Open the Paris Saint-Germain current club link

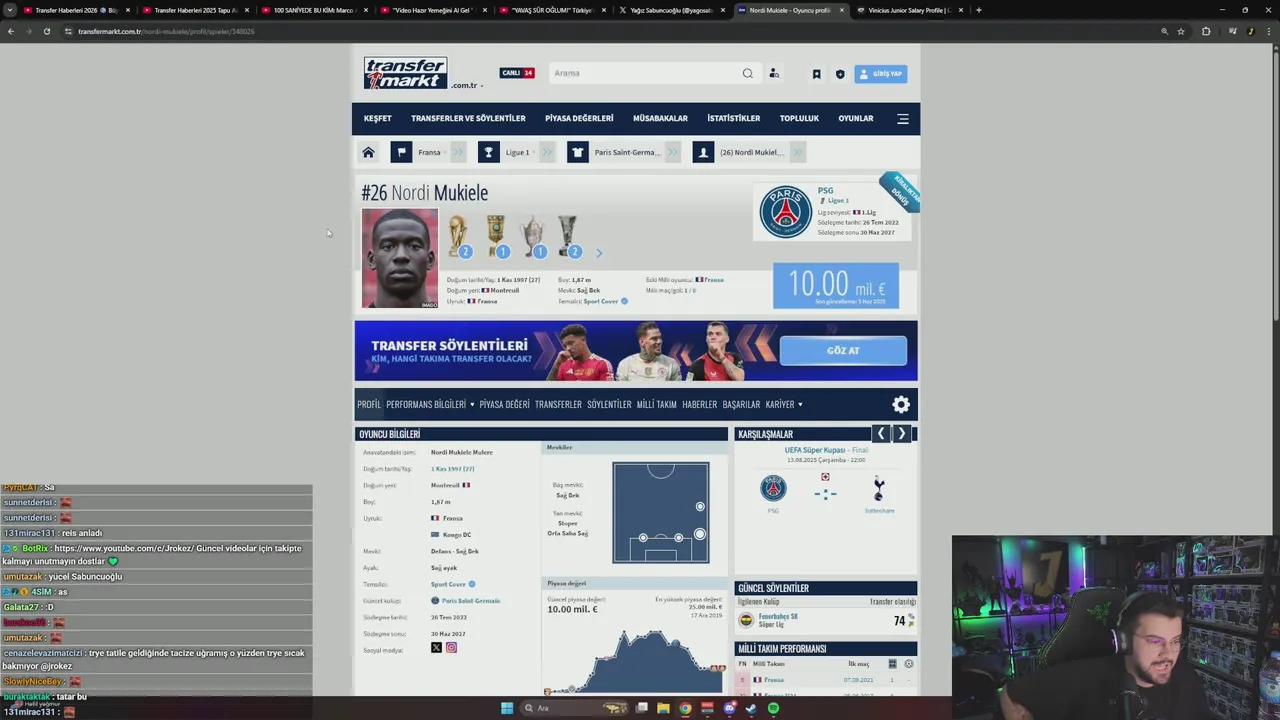click(x=470, y=601)
